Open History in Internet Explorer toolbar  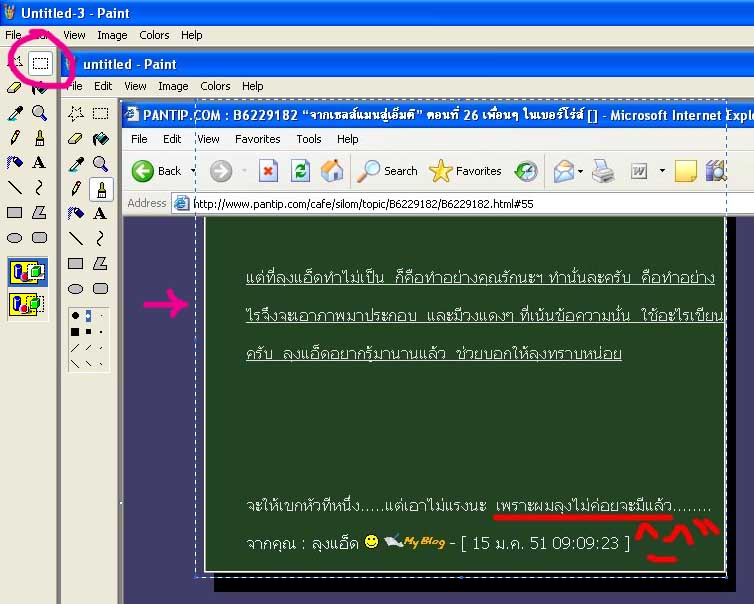point(526,171)
